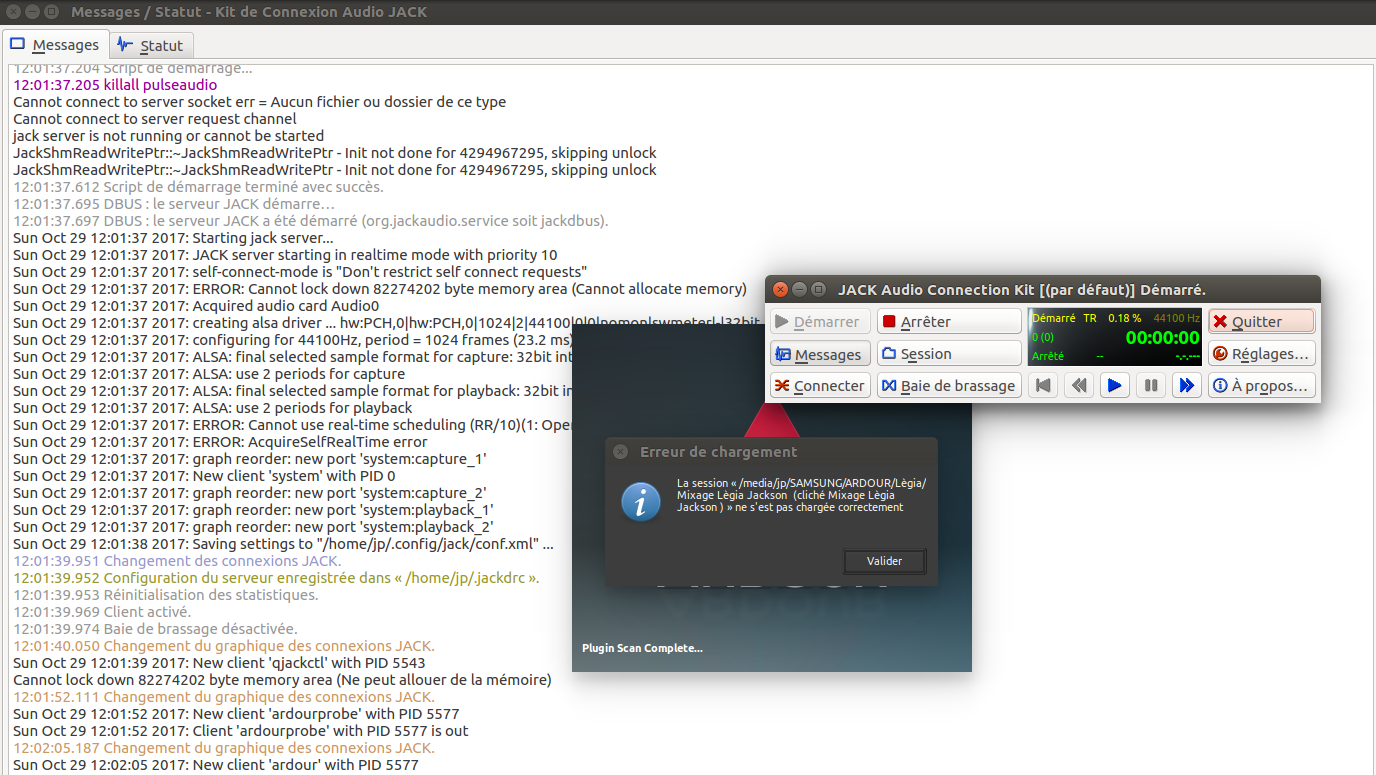Rewind transport to the beginning
Image resolution: width=1376 pixels, height=775 pixels.
(1043, 386)
